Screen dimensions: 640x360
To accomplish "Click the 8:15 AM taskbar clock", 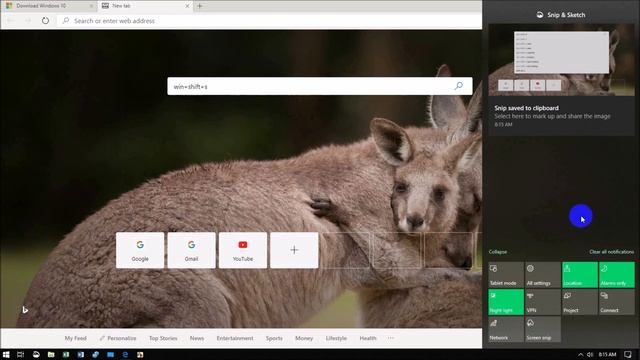I will pyautogui.click(x=607, y=354).
